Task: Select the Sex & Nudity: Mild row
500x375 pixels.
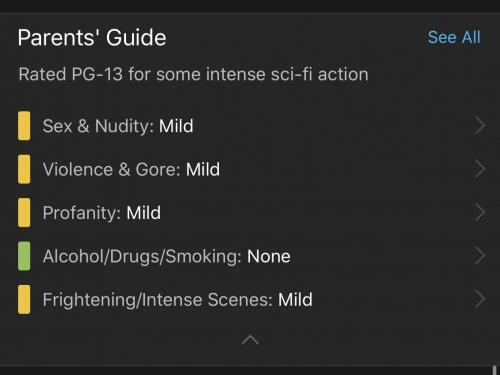Action: [x=250, y=126]
